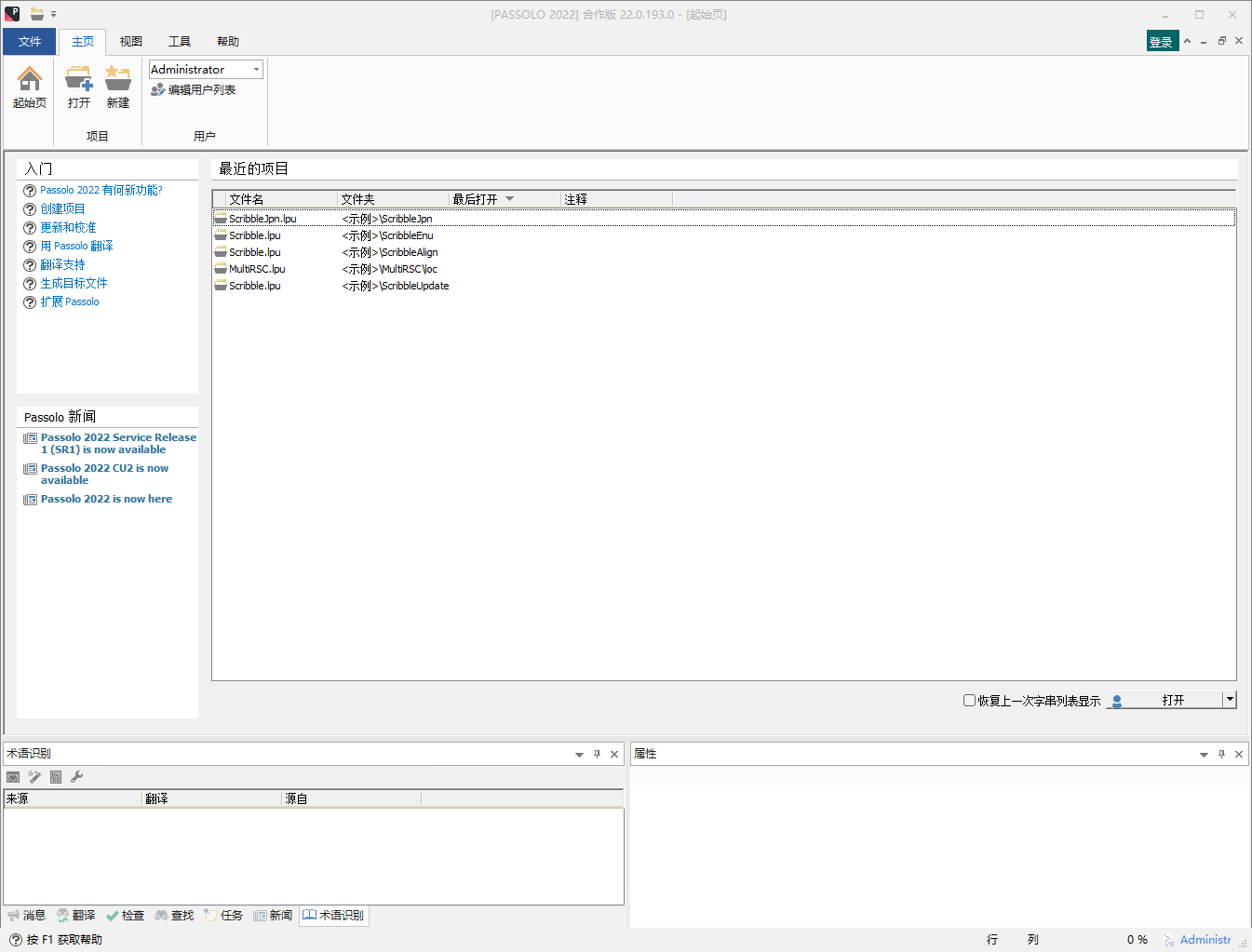
Task: Switch to the 检查 bottom tab
Action: (x=125, y=916)
